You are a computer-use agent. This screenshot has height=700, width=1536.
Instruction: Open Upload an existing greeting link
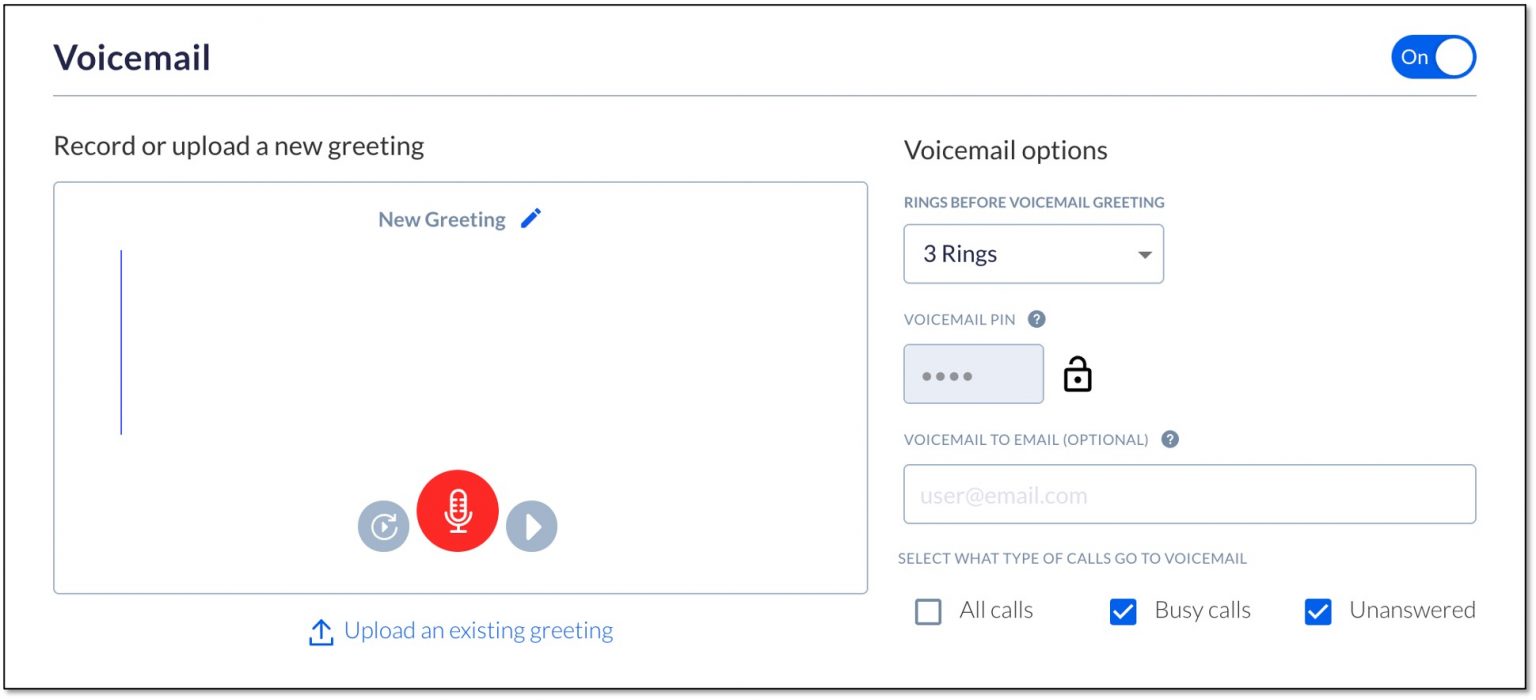coord(478,630)
